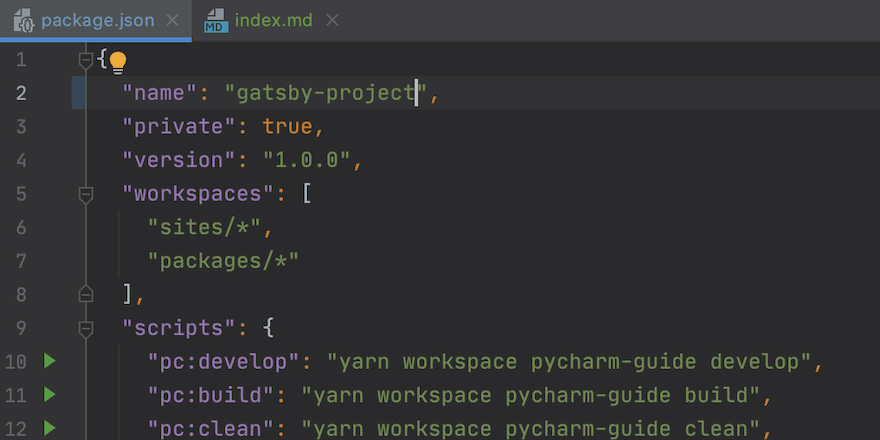The height and width of the screenshot is (440, 880).
Task: Click the yellow lightbulb intention icon
Action: point(118,62)
